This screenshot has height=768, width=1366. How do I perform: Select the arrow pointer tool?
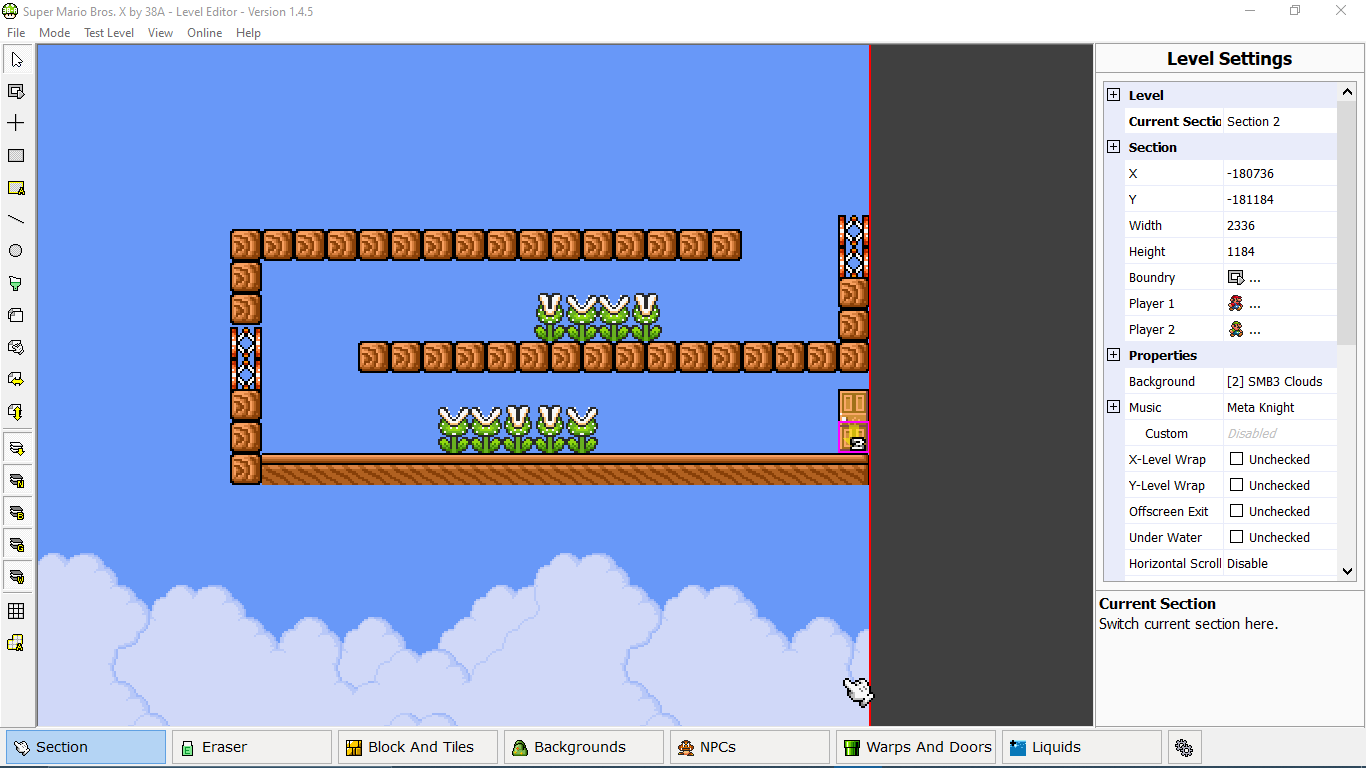coord(16,60)
